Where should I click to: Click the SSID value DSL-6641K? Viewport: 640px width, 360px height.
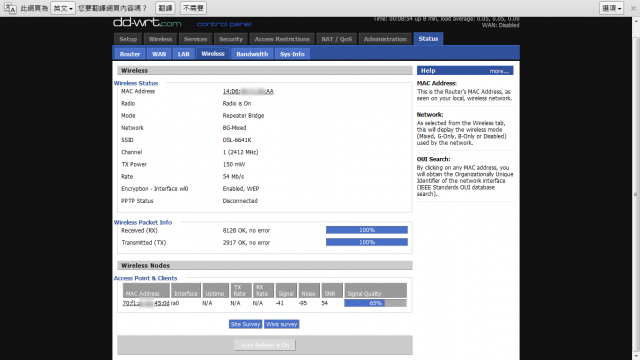(x=237, y=140)
